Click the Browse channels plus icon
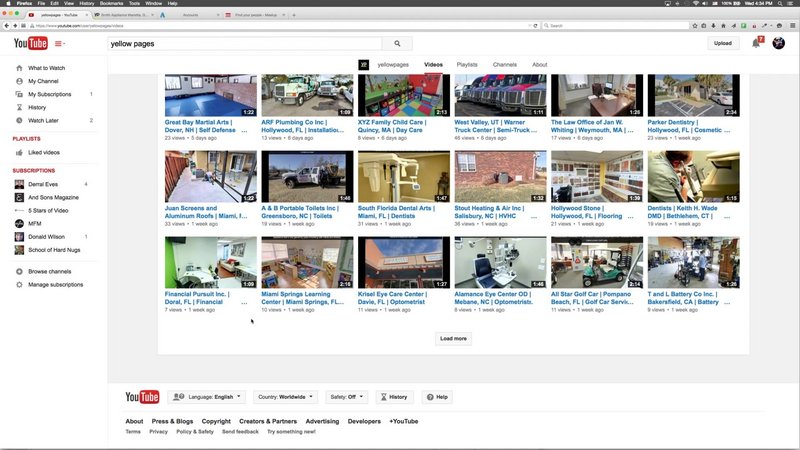The image size is (800, 450). tap(19, 271)
